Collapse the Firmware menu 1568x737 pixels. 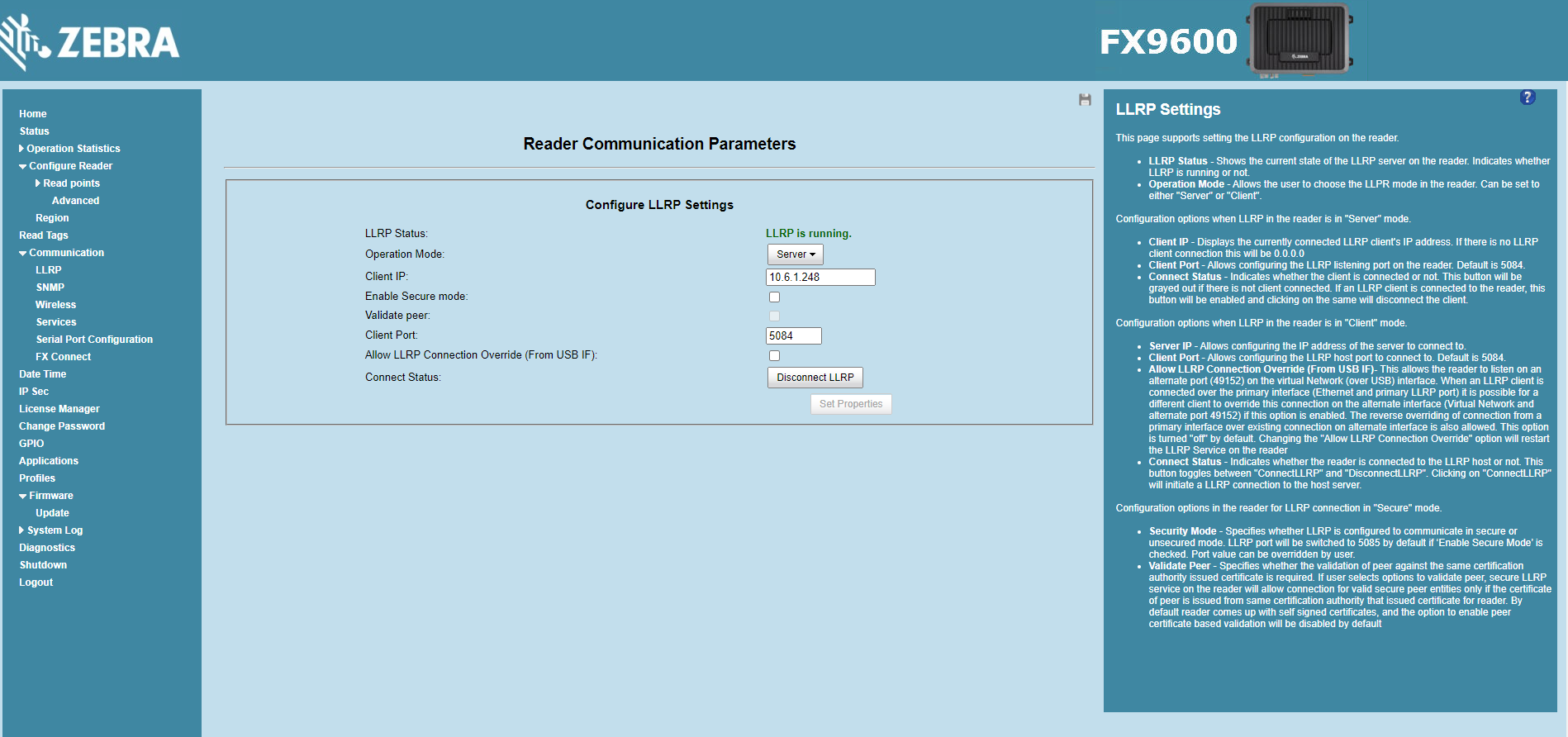46,496
